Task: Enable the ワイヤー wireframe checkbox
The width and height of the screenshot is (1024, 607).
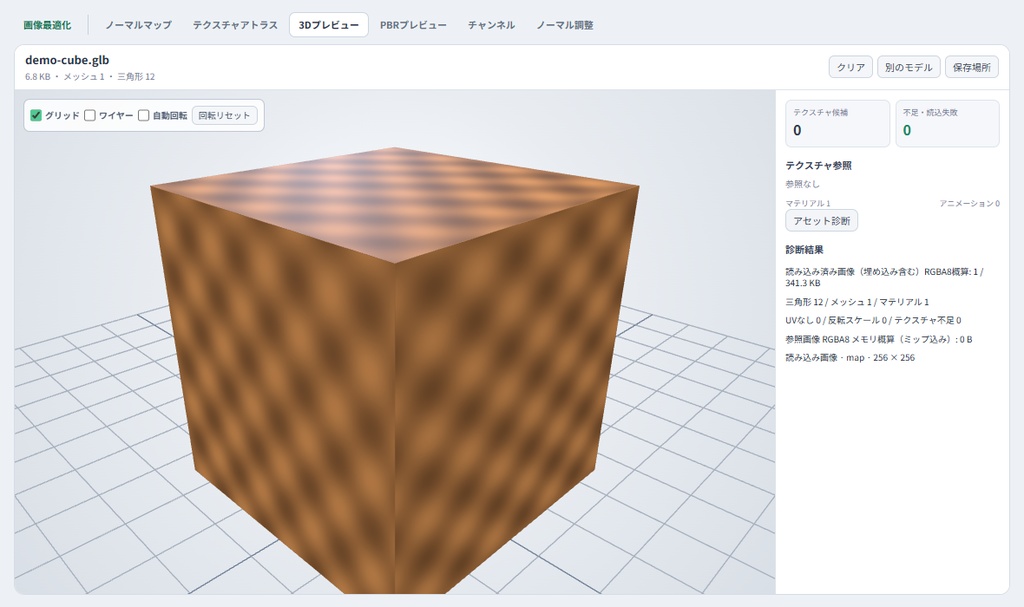Action: click(x=90, y=115)
